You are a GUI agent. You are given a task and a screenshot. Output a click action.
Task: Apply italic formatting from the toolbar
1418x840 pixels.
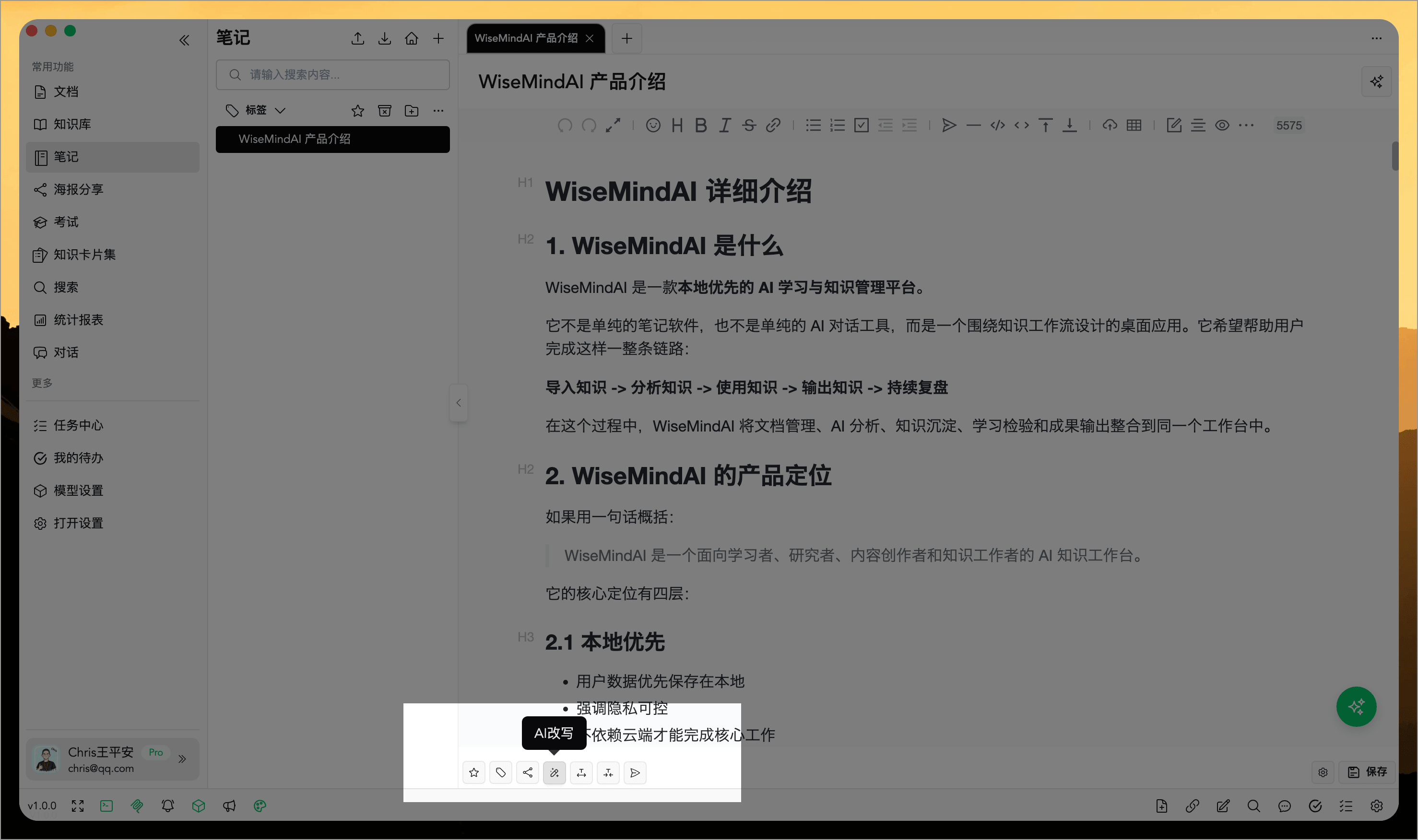click(x=725, y=125)
